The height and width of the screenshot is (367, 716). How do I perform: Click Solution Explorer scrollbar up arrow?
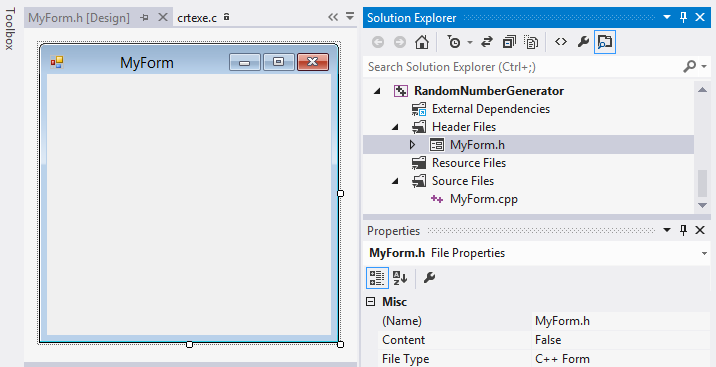pos(703,89)
